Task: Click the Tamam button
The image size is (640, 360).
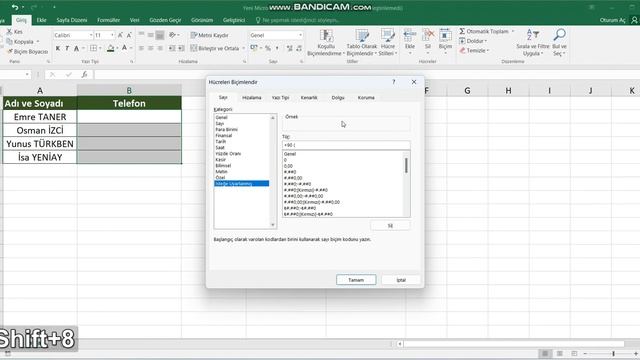Action: click(356, 280)
